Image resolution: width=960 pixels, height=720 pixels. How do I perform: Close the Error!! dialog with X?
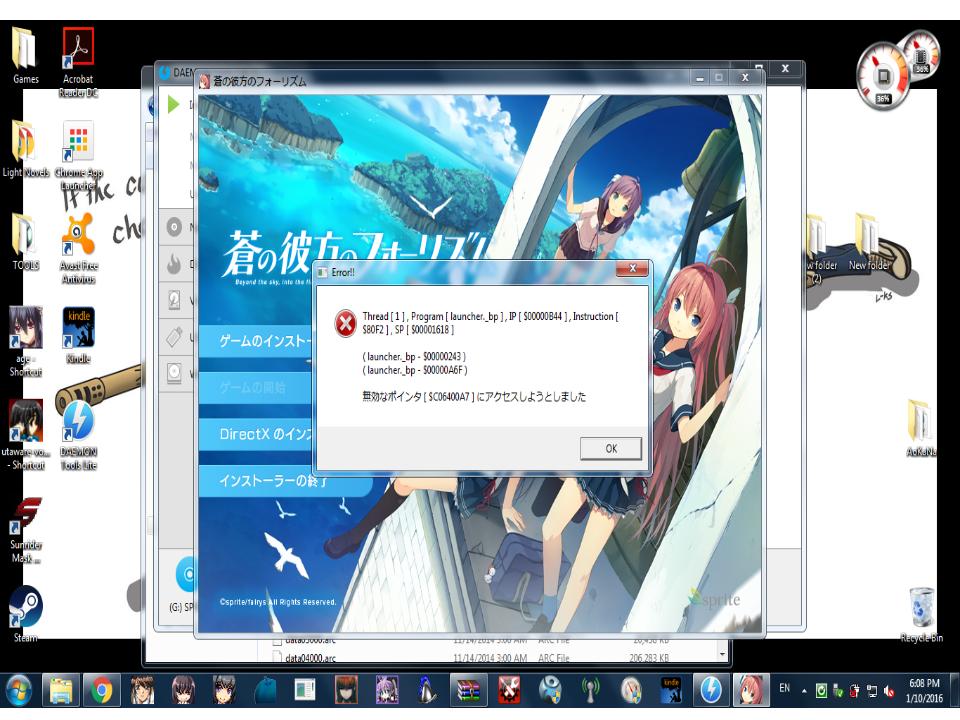click(631, 269)
